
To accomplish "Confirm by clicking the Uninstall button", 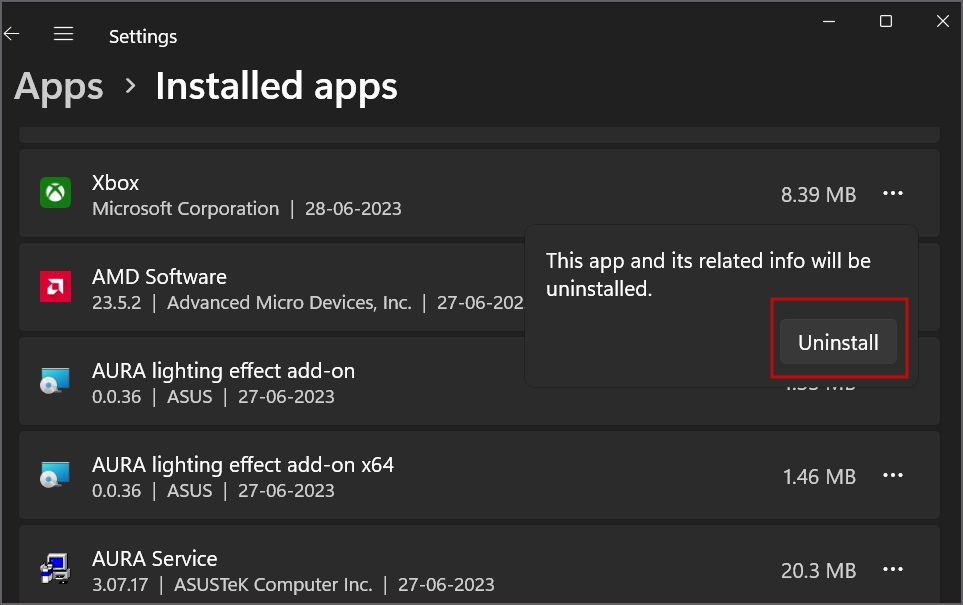I will 838,342.
